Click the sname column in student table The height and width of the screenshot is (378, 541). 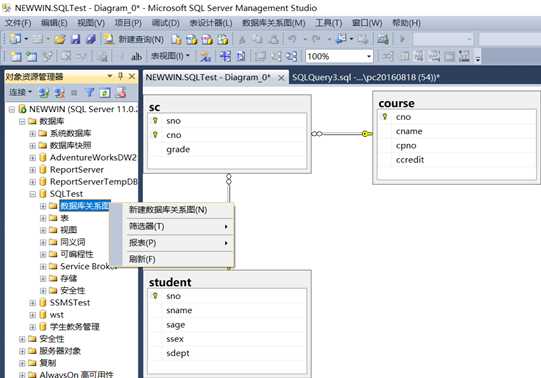(x=179, y=310)
